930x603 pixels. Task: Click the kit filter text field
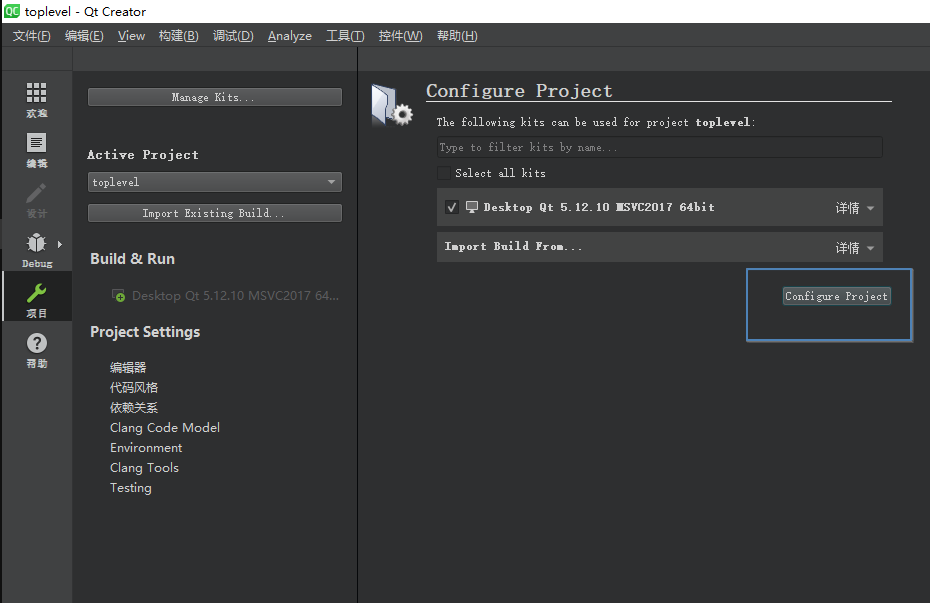(659, 147)
